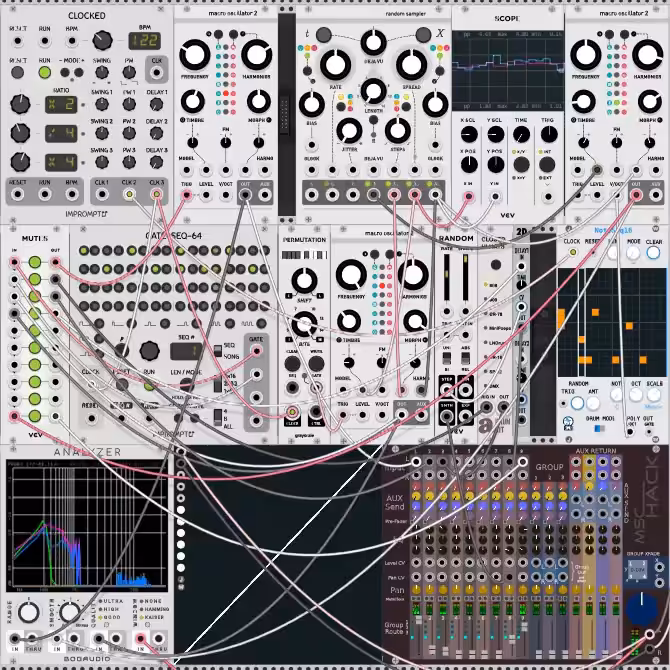Image resolution: width=670 pixels, height=670 pixels.
Task: Click the BPM display reading 122
Action: (144, 41)
